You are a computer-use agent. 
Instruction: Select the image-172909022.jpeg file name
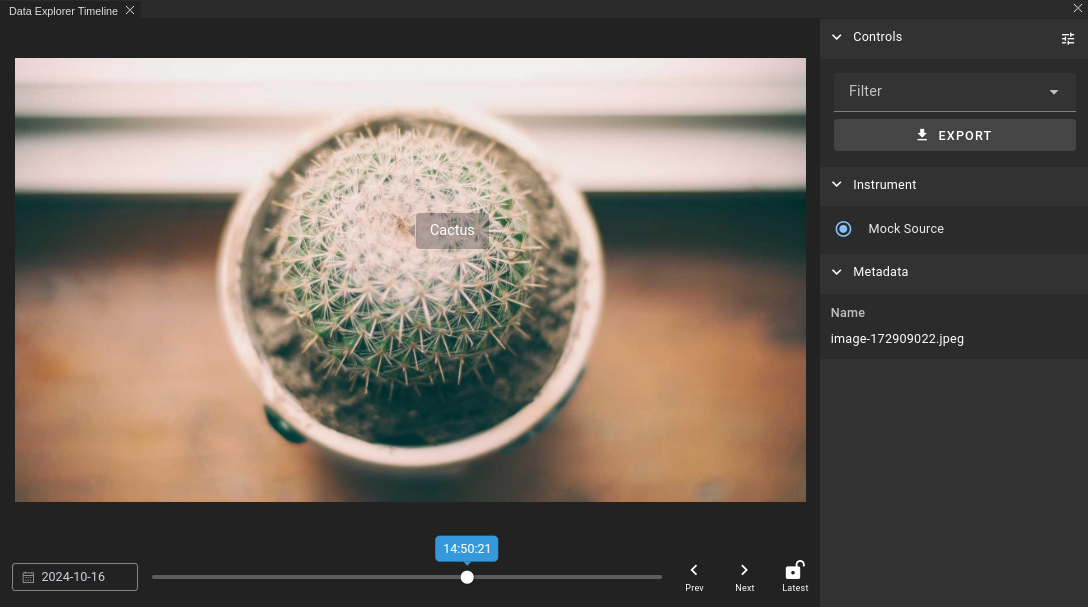tap(897, 339)
